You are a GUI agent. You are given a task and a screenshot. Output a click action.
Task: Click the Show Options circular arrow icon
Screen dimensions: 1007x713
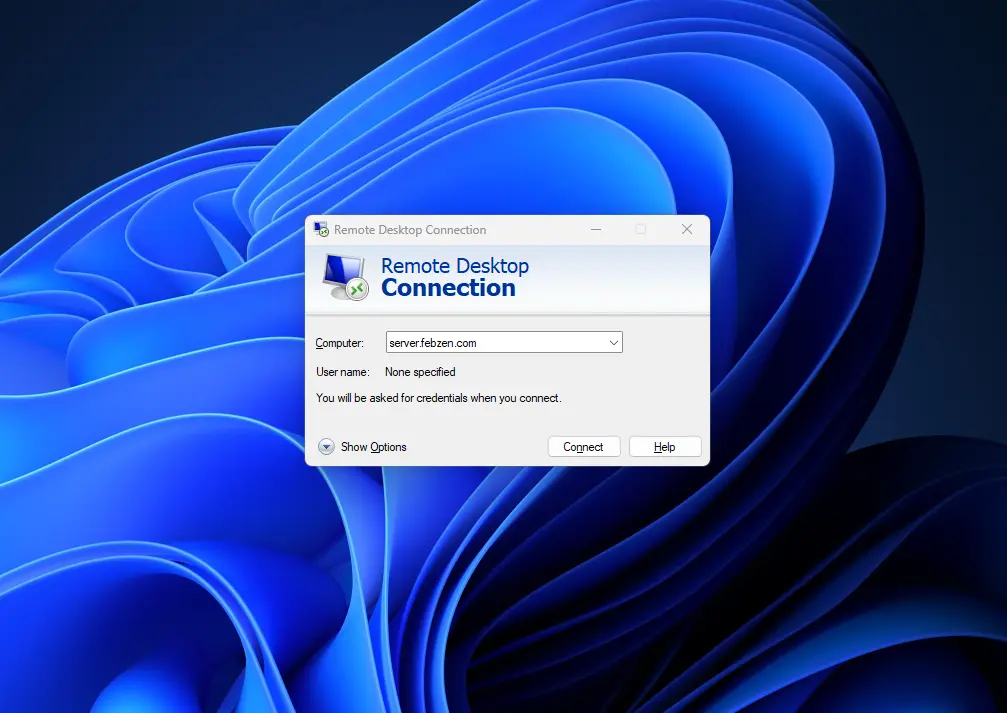point(326,447)
